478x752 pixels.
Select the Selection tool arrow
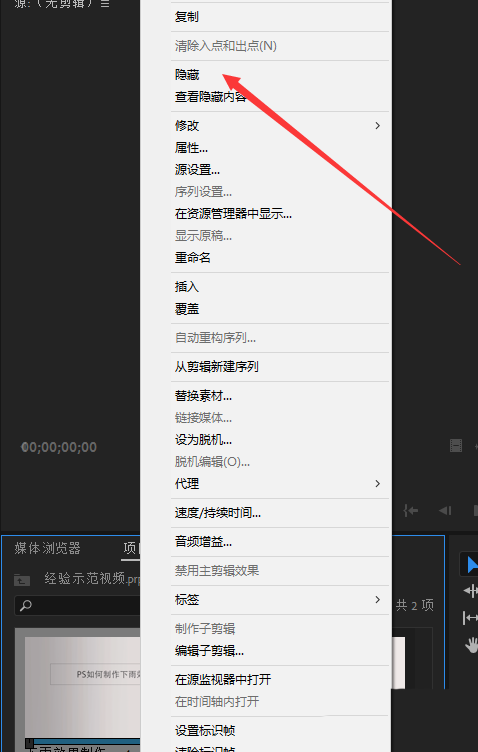[x=472, y=564]
